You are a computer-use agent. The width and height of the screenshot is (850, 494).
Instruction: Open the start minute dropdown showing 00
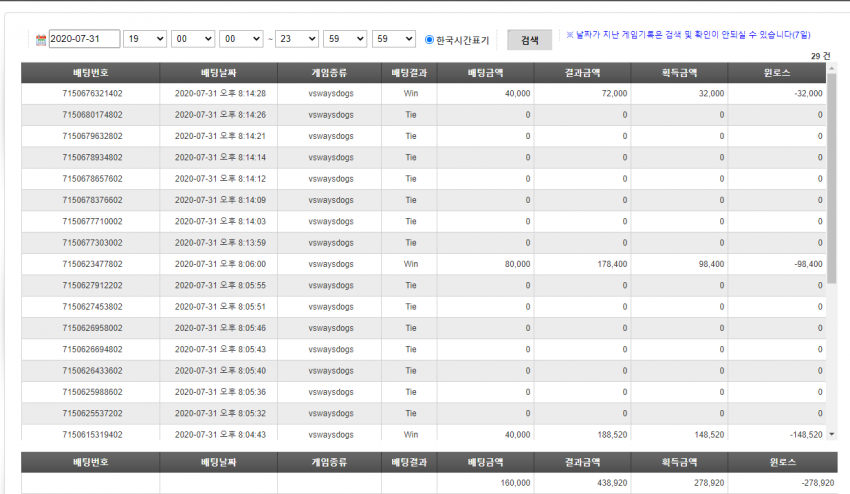192,39
